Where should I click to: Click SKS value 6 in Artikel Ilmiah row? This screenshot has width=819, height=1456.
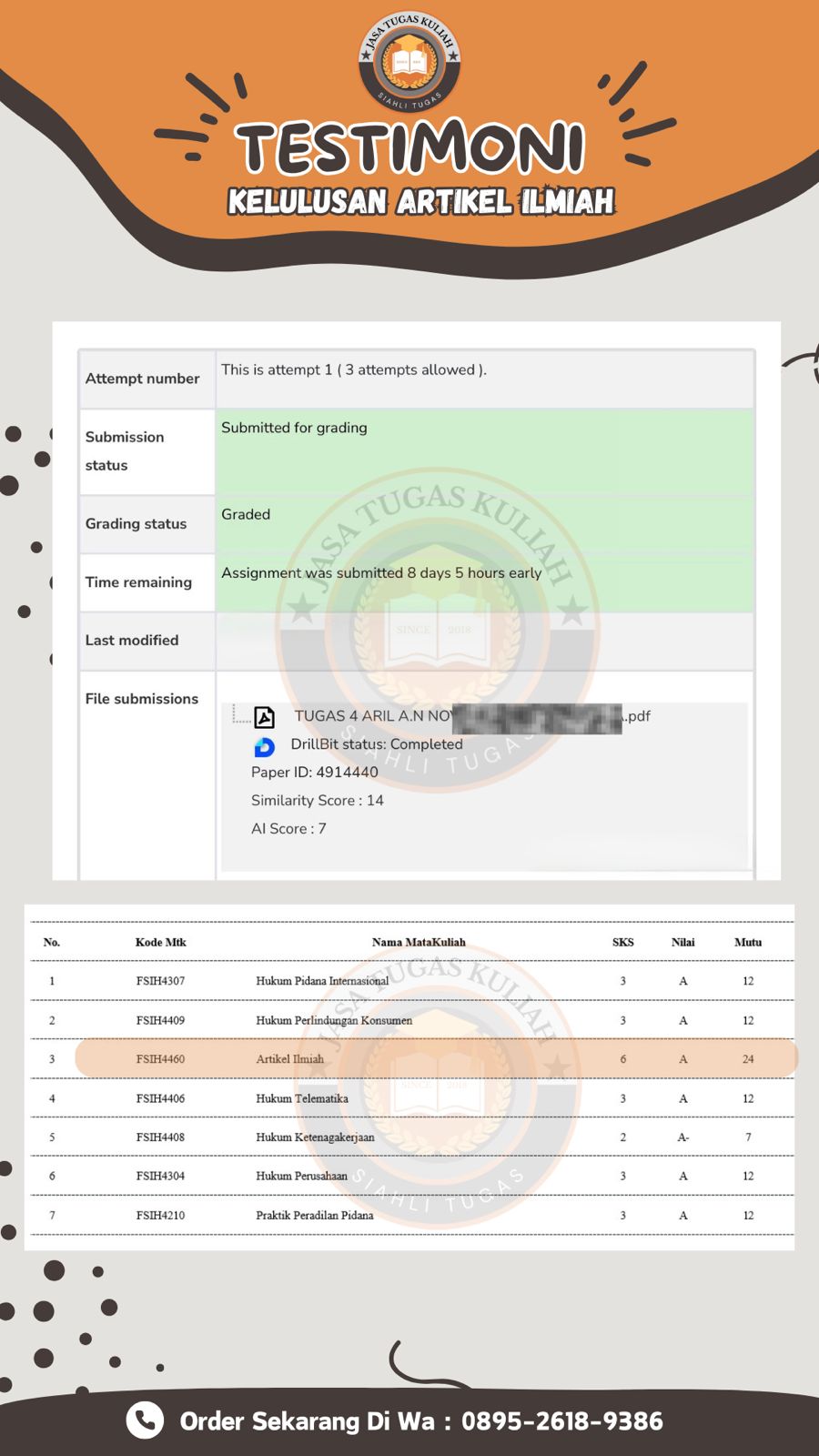623,1059
